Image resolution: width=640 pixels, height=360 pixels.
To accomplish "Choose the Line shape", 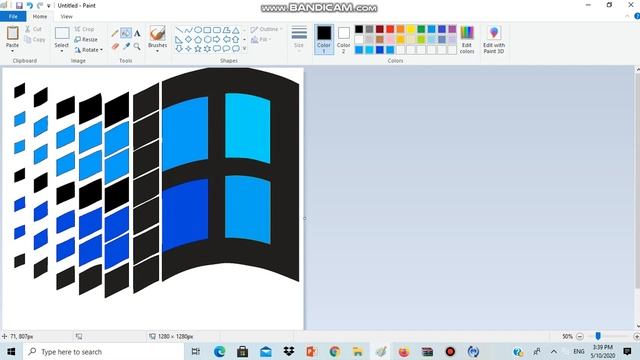I will (x=179, y=30).
